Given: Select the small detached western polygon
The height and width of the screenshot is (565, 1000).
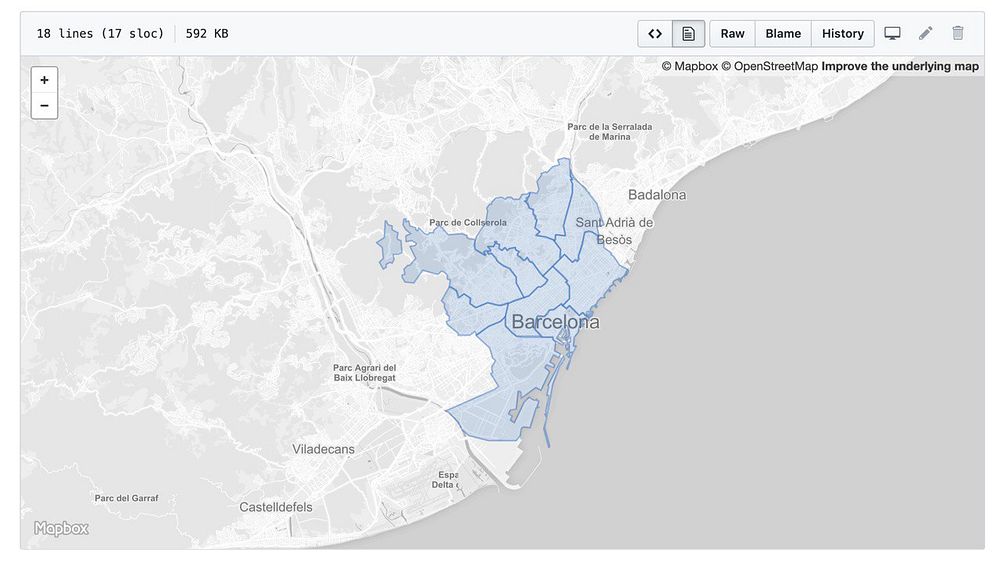Looking at the screenshot, I should tap(388, 245).
